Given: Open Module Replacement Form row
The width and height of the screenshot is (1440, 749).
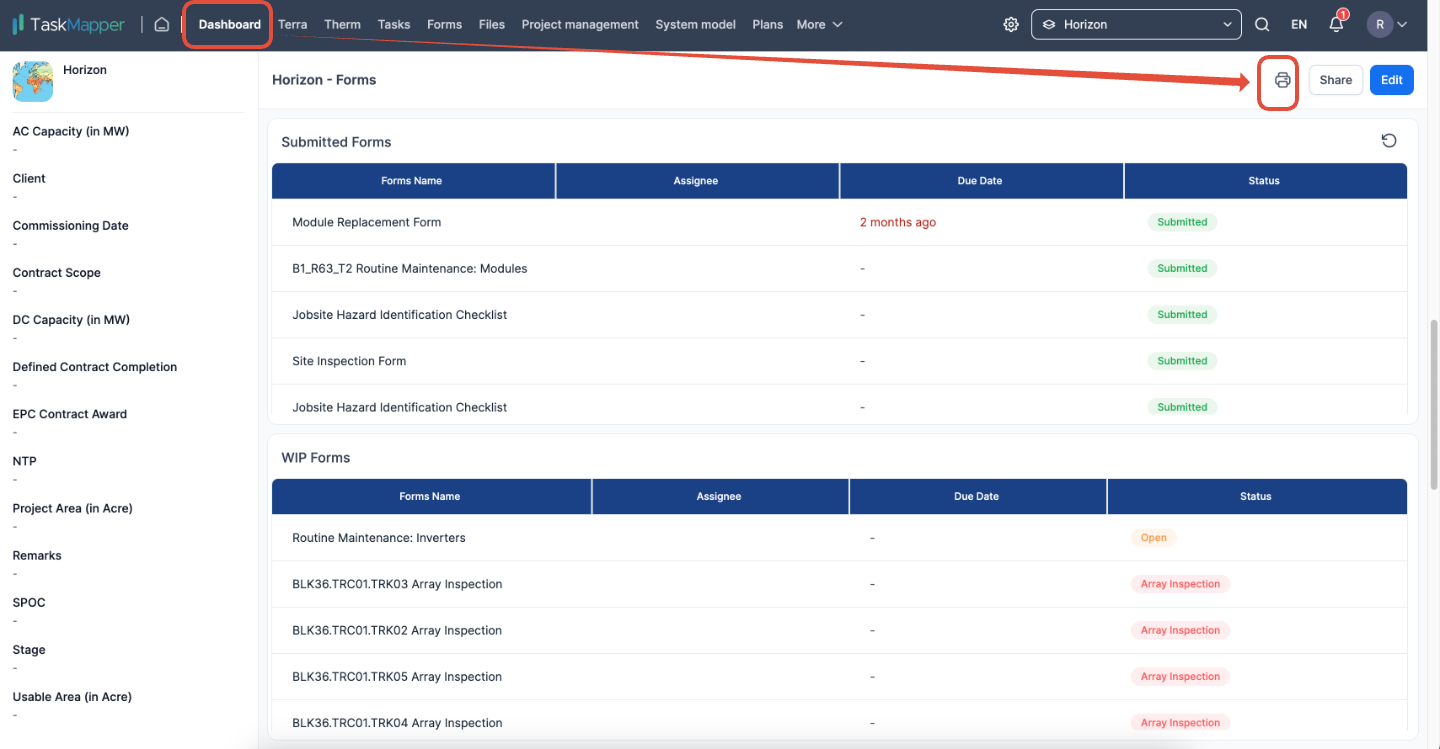Looking at the screenshot, I should pyautogui.click(x=839, y=222).
